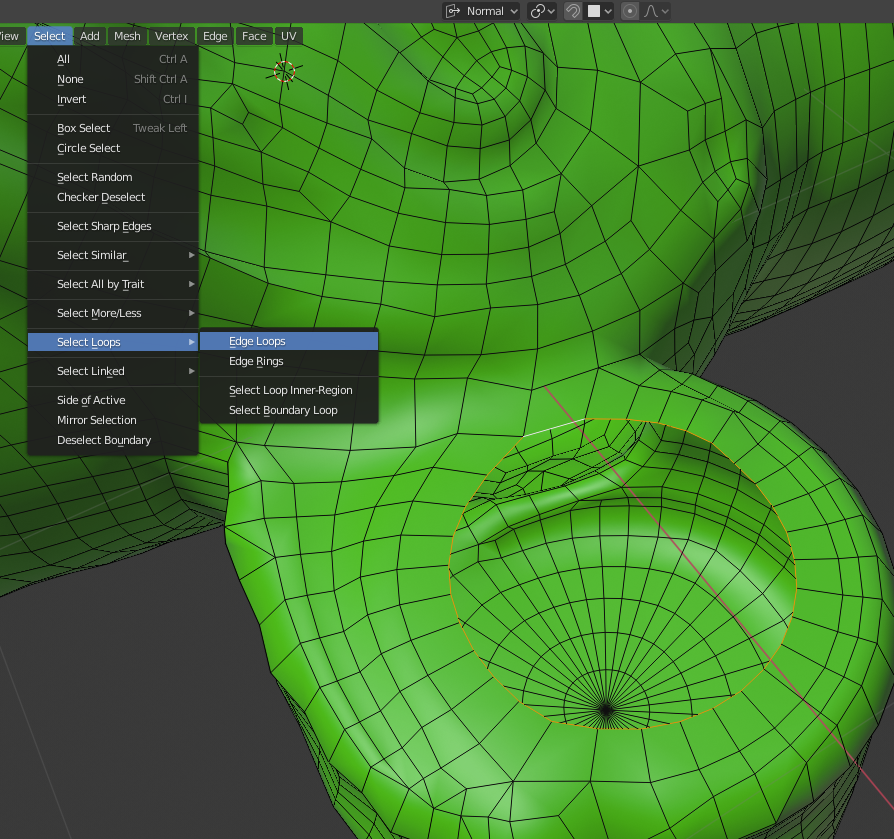894x839 pixels.
Task: Open the UV menu
Action: pos(288,36)
